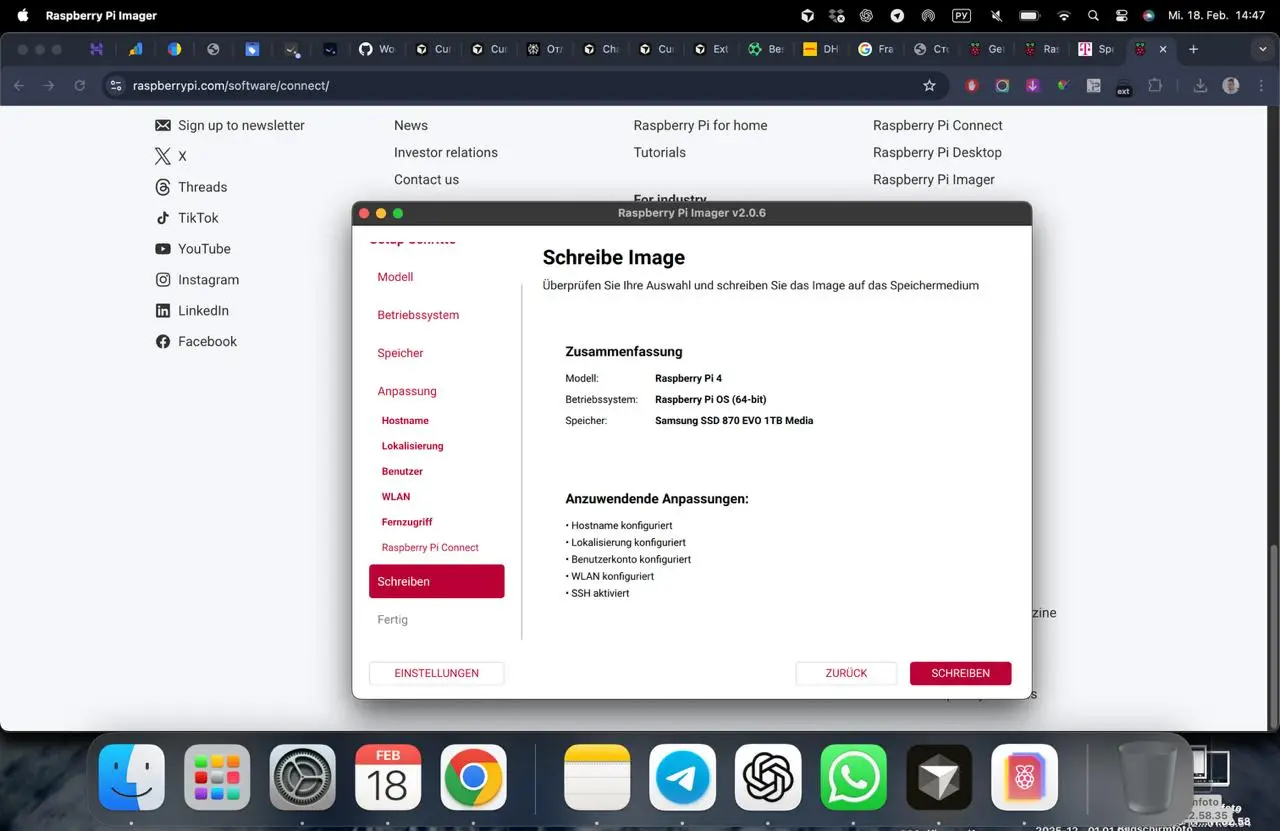Open the browser extensions puzzle icon

click(1155, 86)
